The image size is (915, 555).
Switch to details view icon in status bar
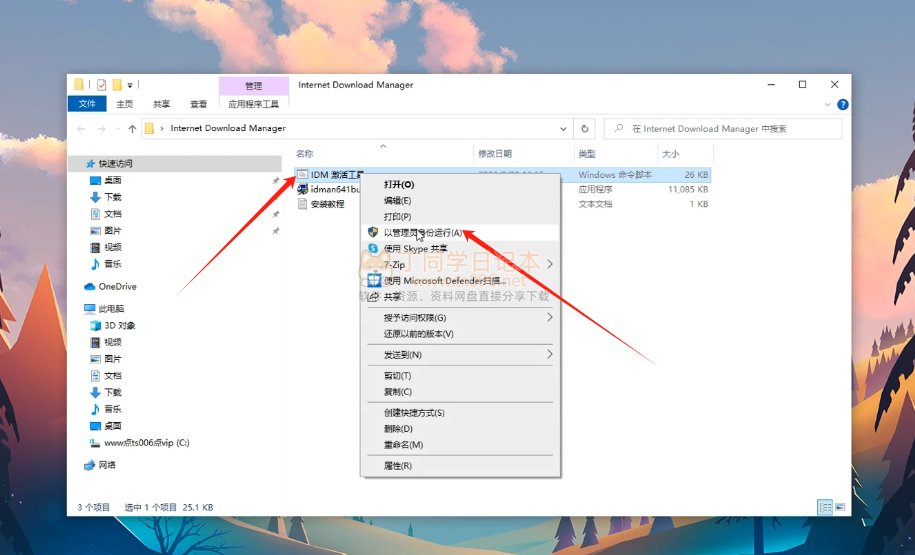point(825,507)
